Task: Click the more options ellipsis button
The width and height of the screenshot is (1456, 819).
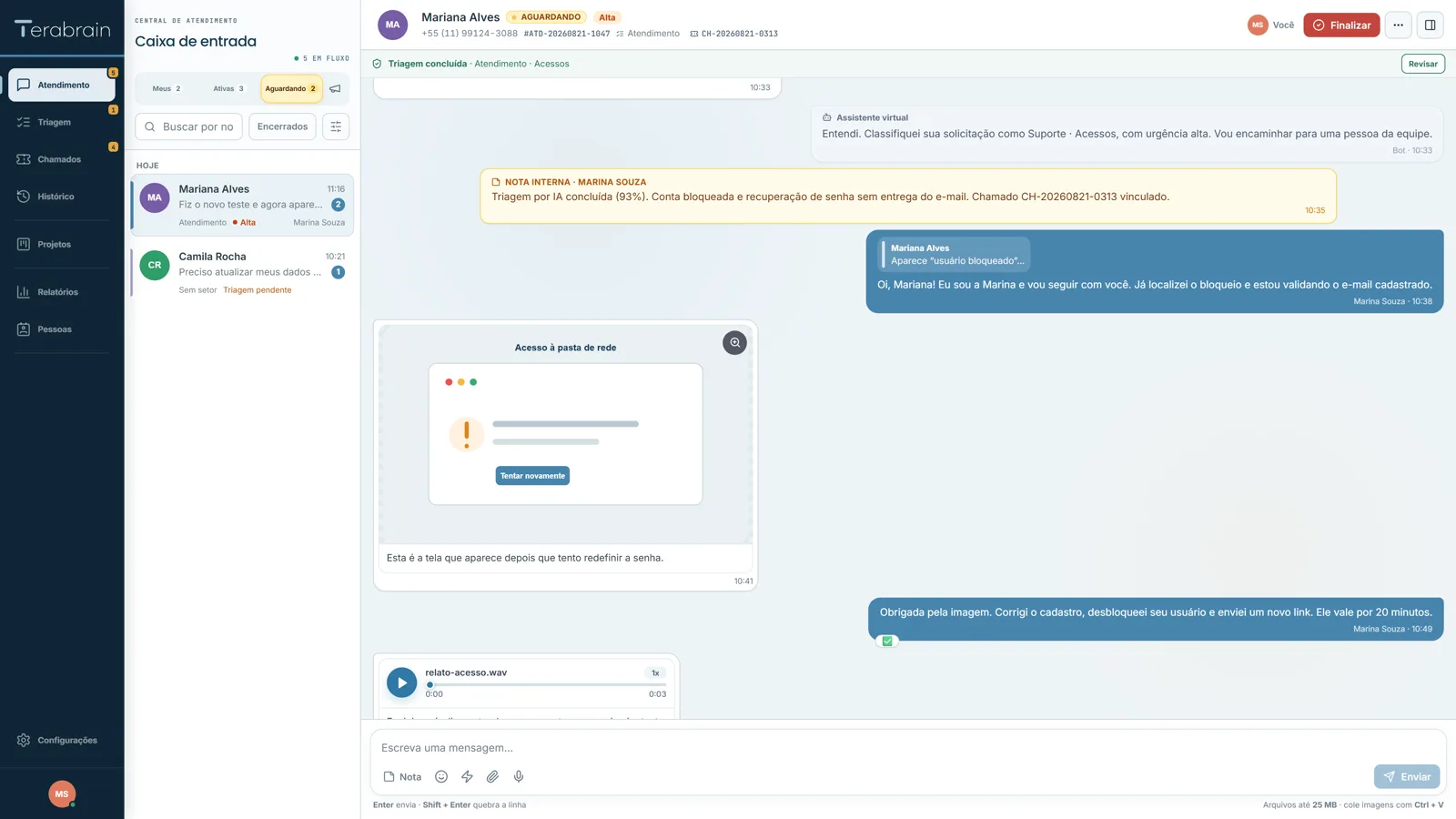Action: coord(1398,25)
